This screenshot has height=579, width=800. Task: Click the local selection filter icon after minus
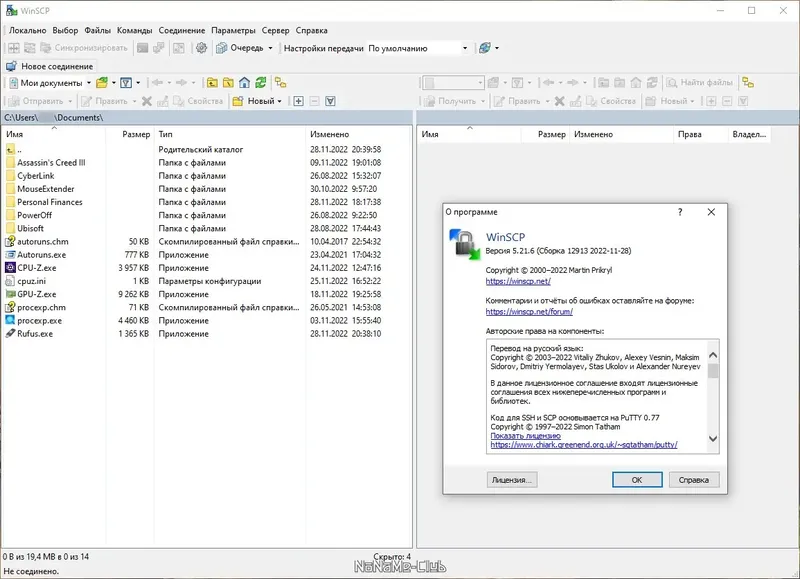(331, 101)
